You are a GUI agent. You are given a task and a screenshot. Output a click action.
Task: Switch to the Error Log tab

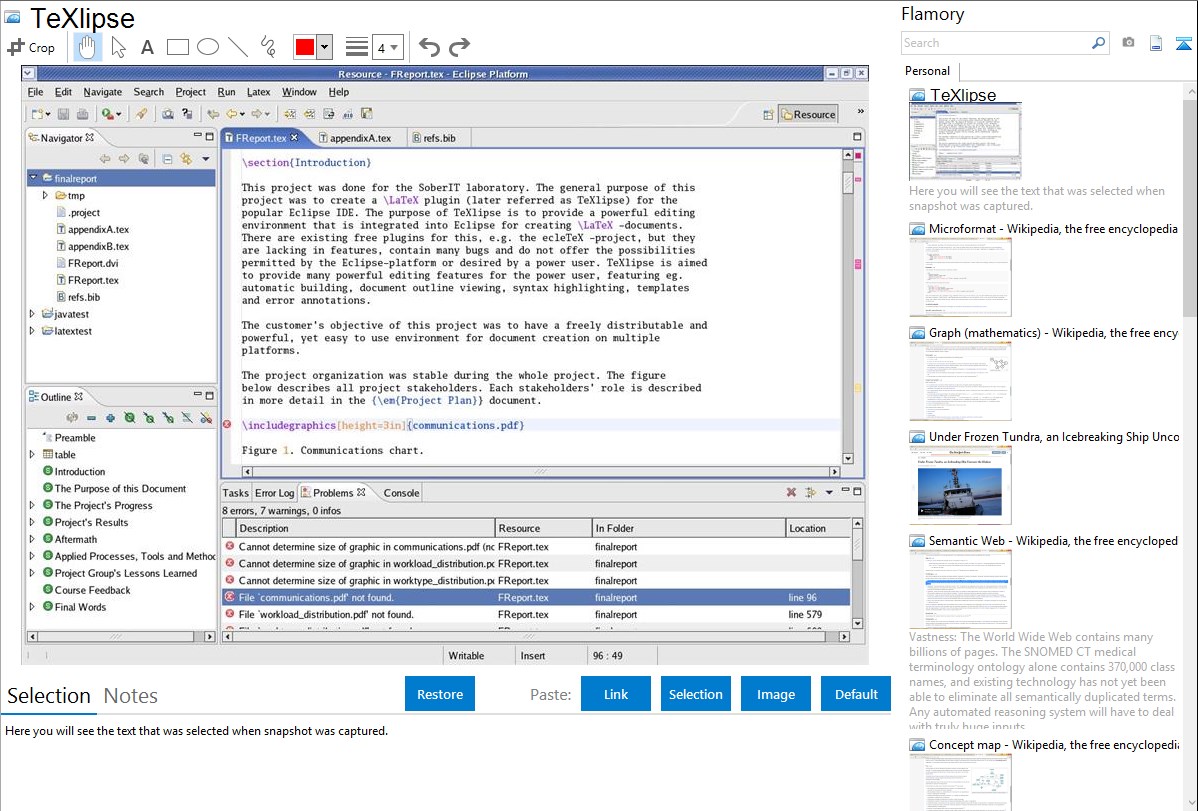(x=274, y=493)
